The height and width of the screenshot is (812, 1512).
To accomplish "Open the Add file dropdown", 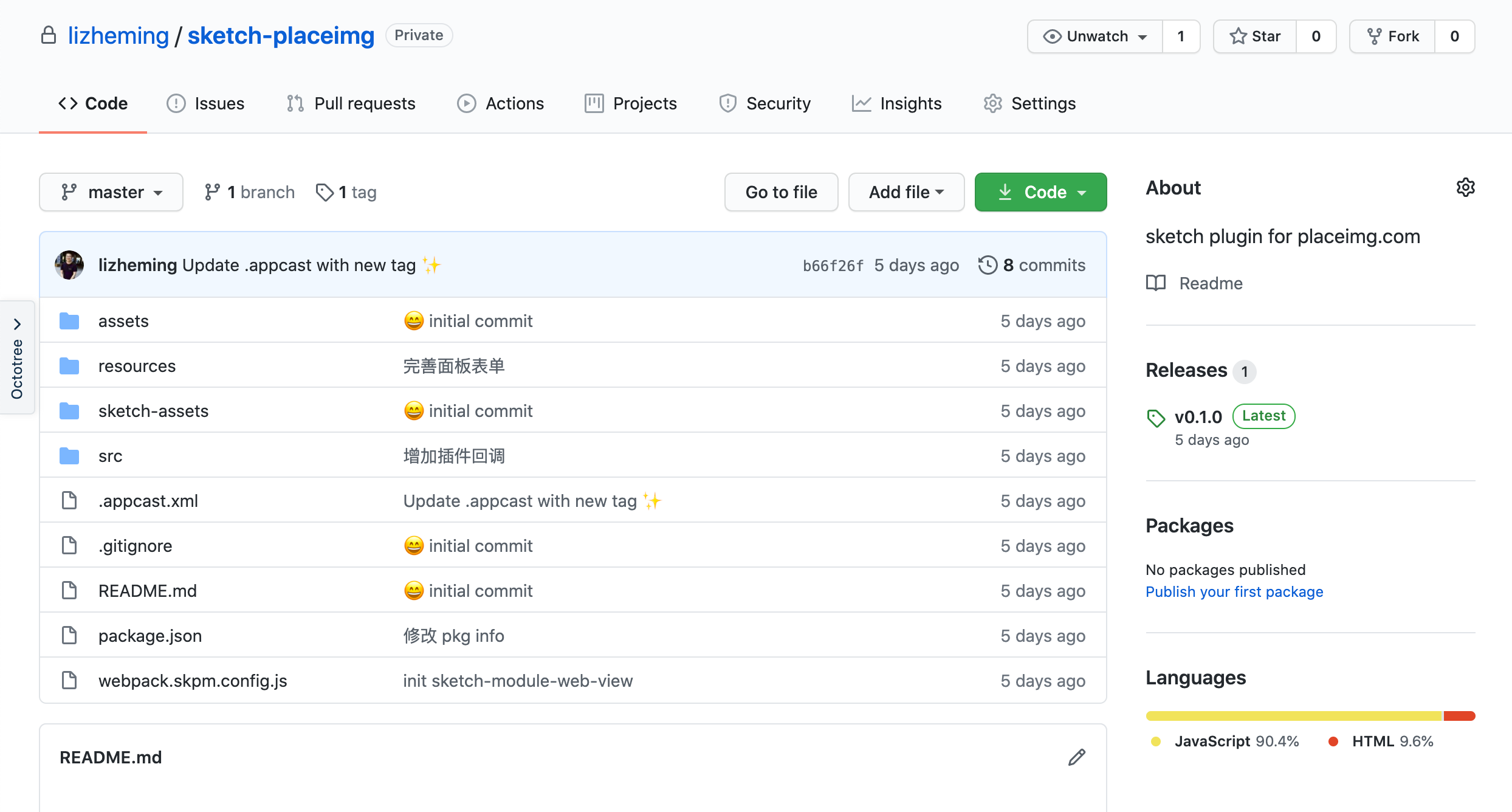I will coord(906,192).
